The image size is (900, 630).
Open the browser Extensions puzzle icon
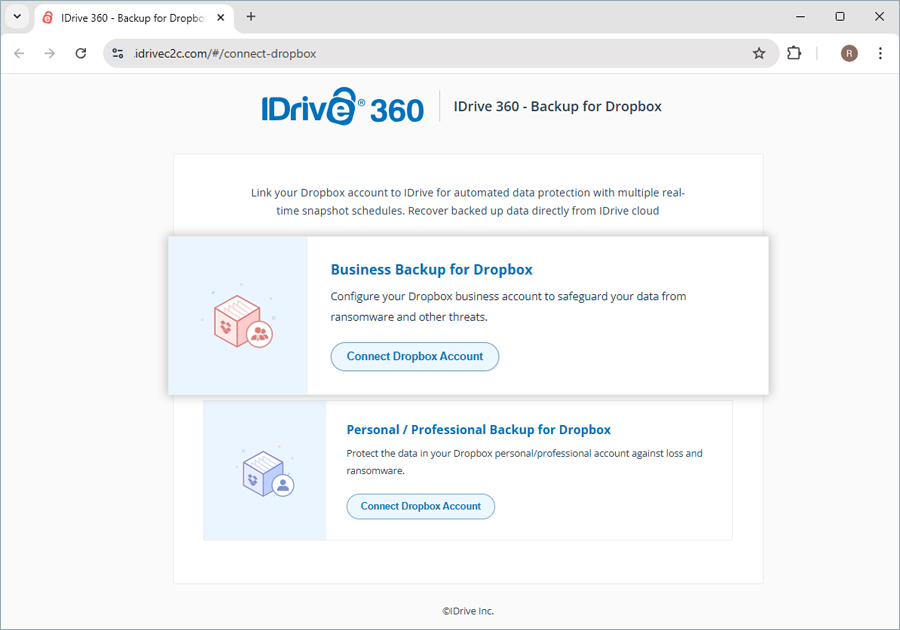click(794, 53)
